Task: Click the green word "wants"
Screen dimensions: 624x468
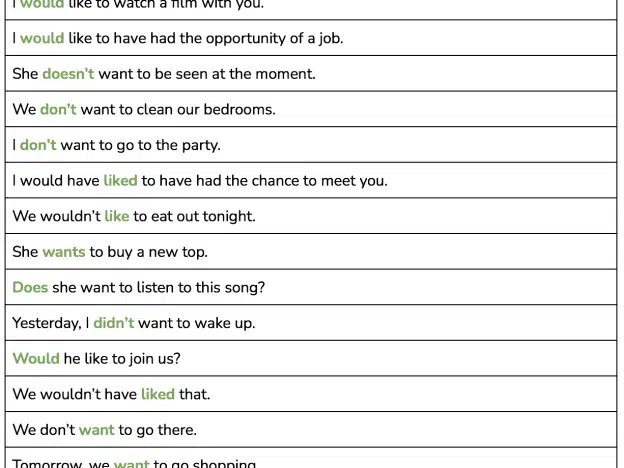Action: pyautogui.click(x=64, y=252)
